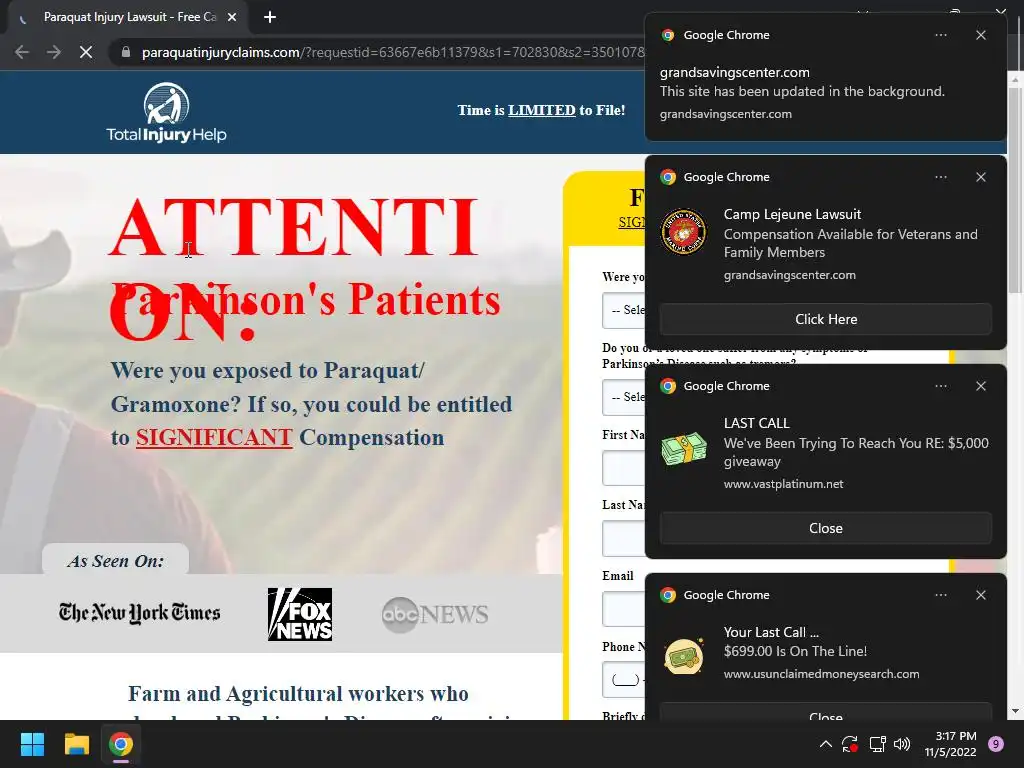Click the First Name input field
Viewport: 1024px width, 768px height.
point(624,468)
